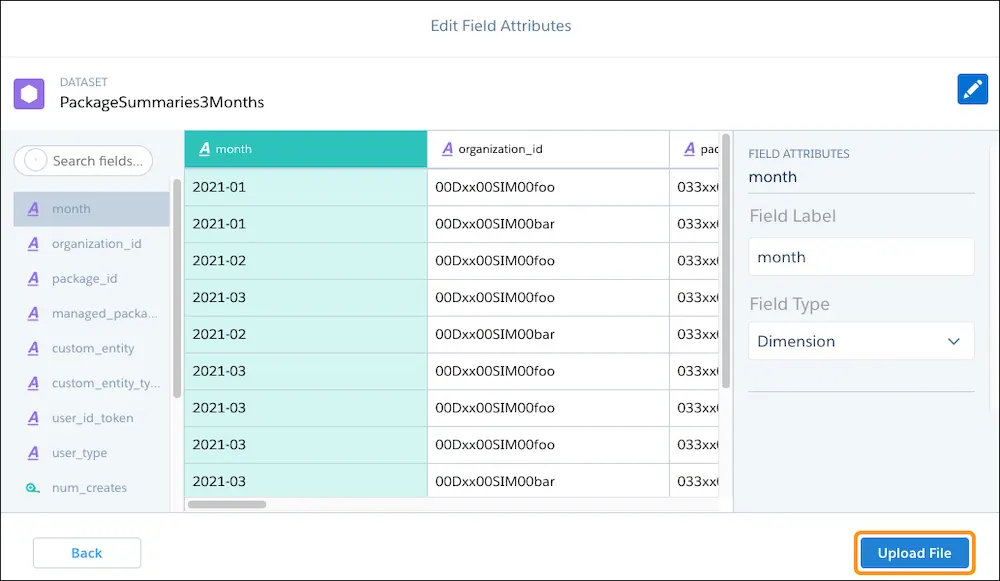Click the dimension icon beside month in field list
This screenshot has height=581, width=1000.
33,209
